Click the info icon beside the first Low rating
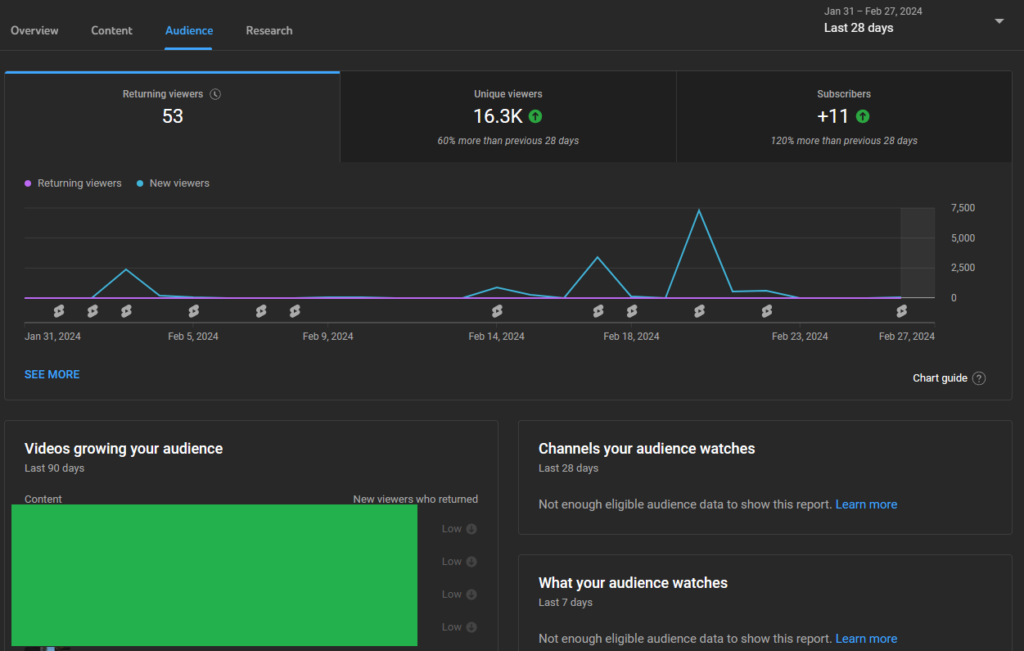Image resolution: width=1024 pixels, height=651 pixels. (x=471, y=529)
